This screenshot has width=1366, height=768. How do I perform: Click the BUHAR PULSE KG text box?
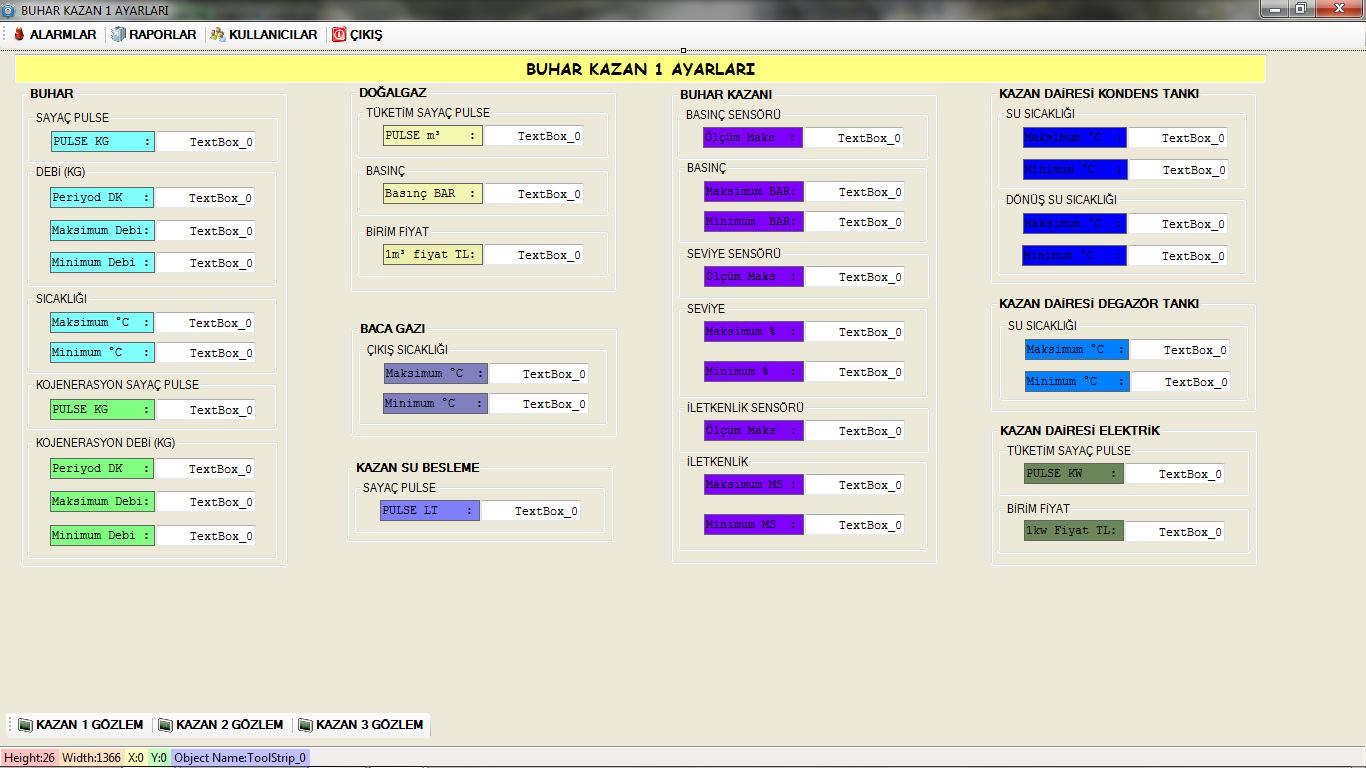pyautogui.click(x=205, y=142)
